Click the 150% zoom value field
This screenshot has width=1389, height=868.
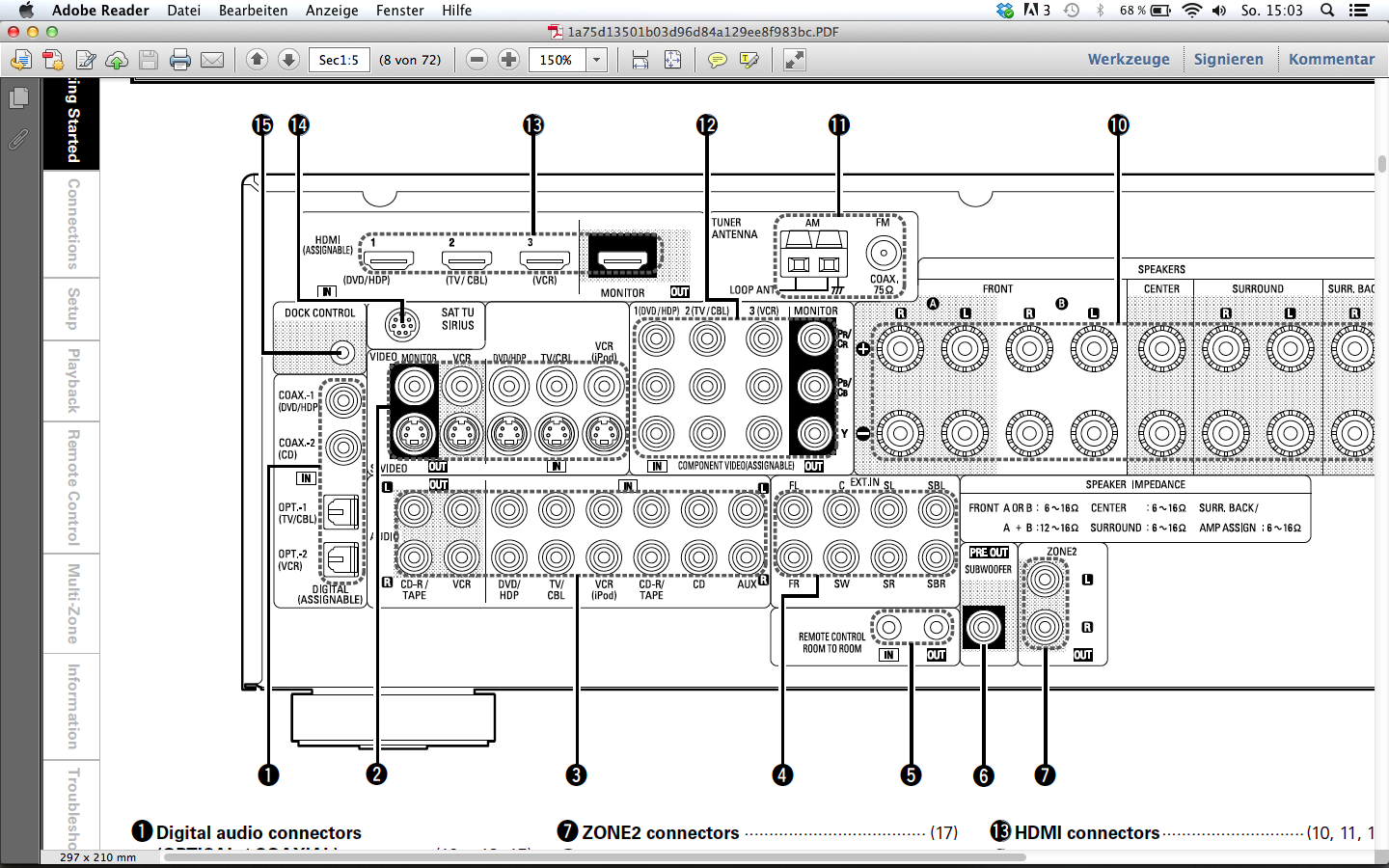pos(558,60)
